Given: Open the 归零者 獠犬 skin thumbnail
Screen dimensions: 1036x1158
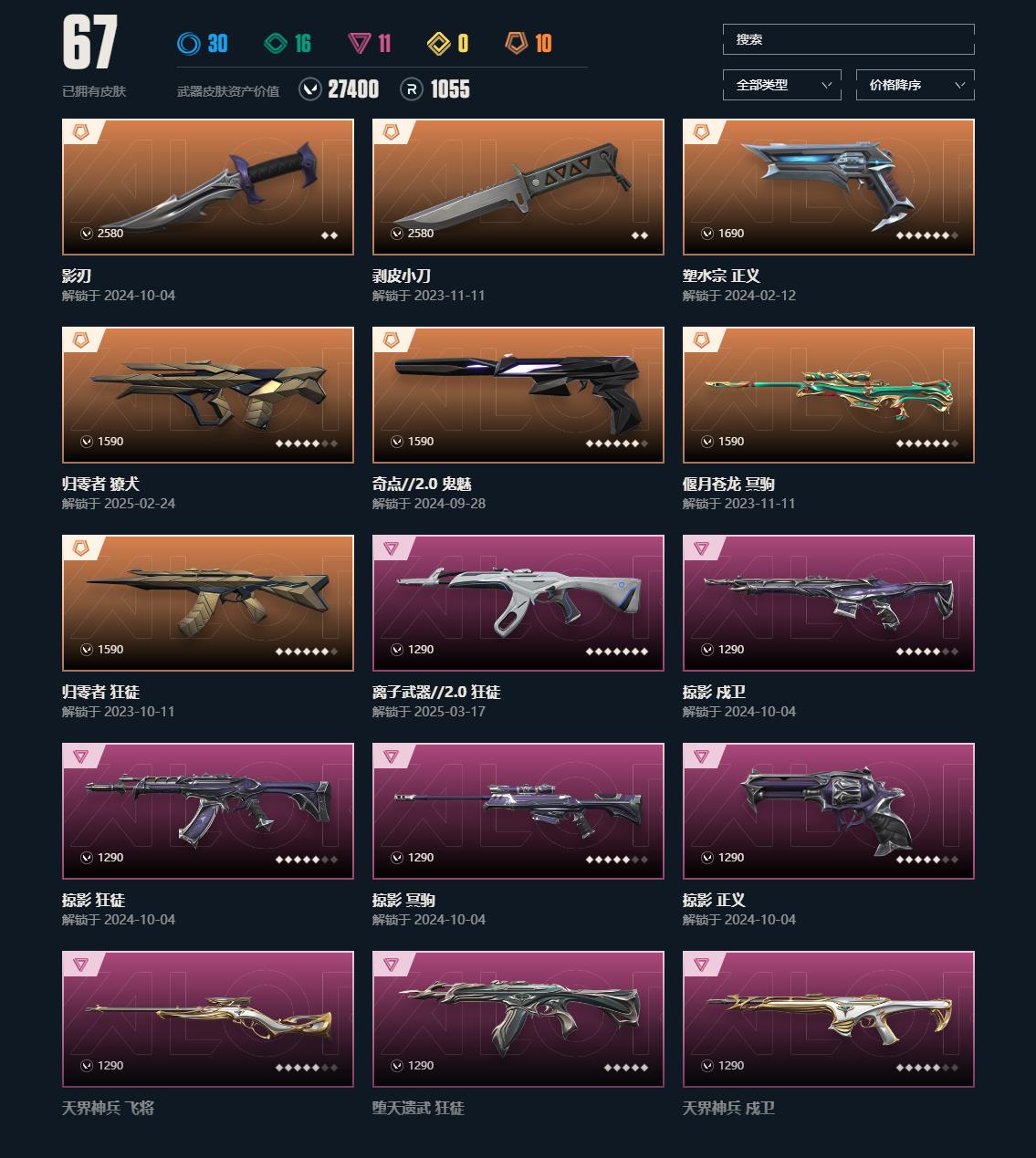Looking at the screenshot, I should pyautogui.click(x=208, y=395).
